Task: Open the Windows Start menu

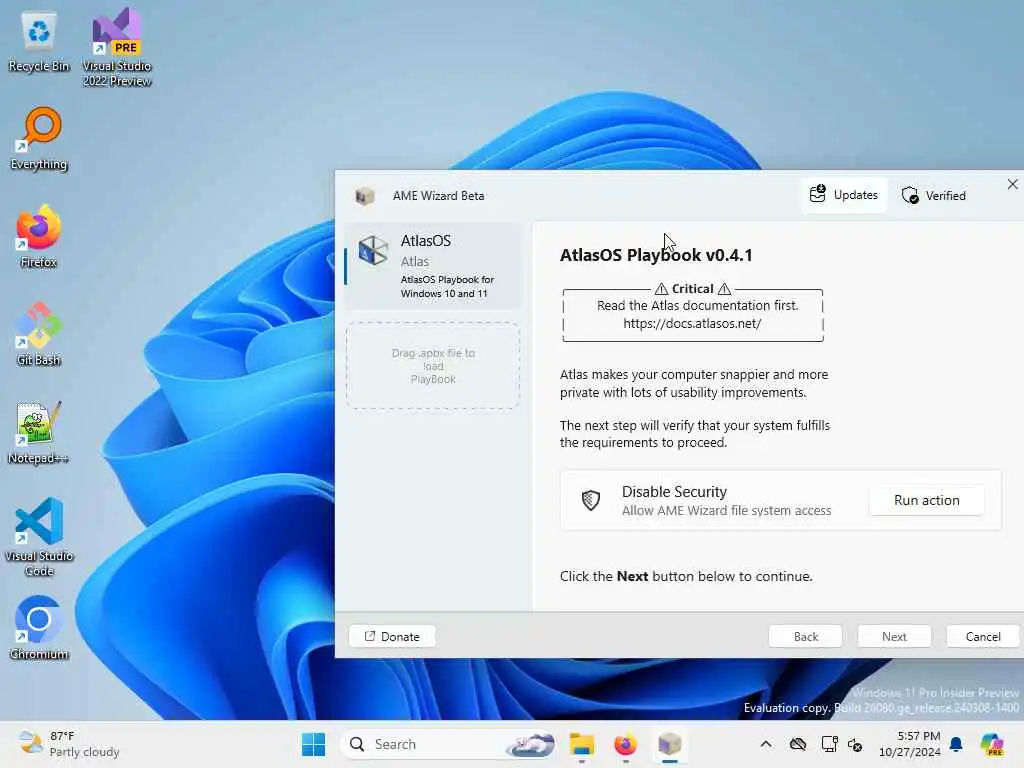Action: [313, 744]
